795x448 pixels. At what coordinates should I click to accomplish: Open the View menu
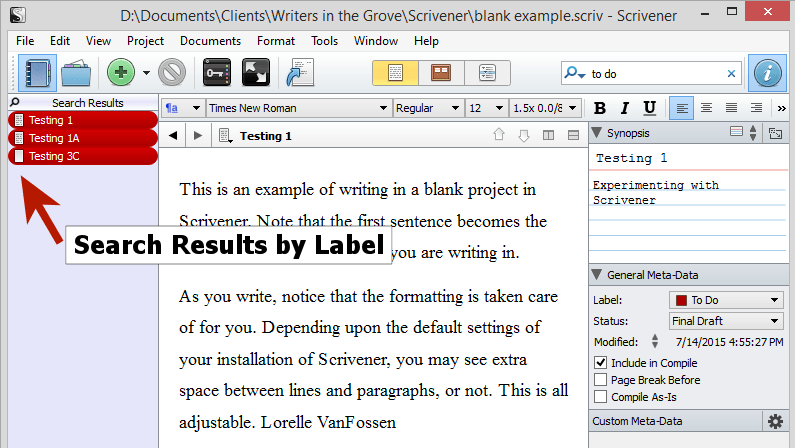tap(98, 41)
